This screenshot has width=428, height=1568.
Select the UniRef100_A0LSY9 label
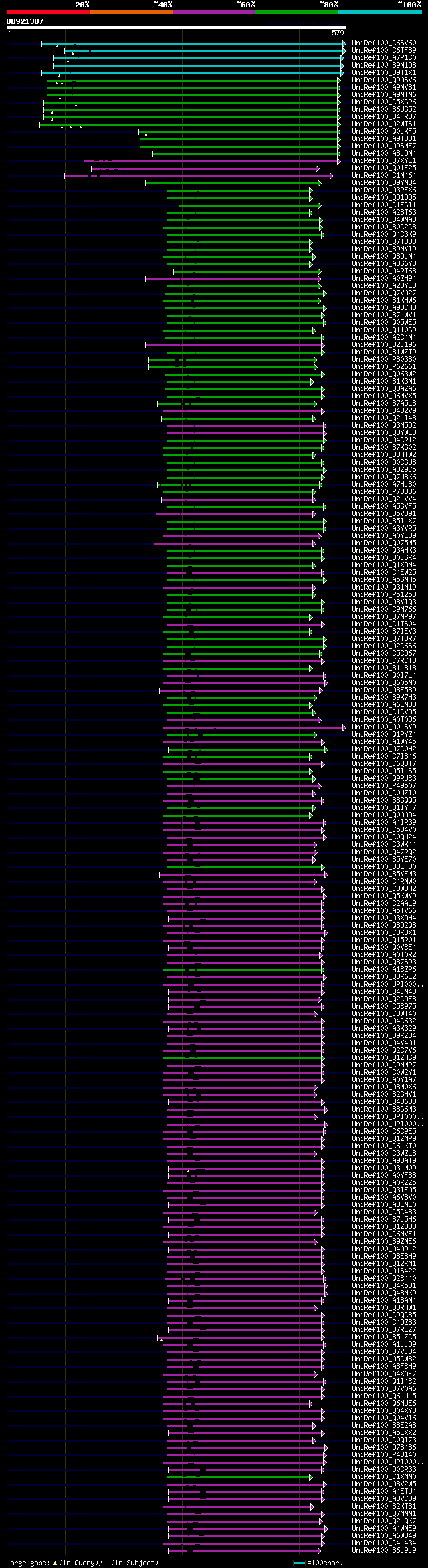click(384, 727)
